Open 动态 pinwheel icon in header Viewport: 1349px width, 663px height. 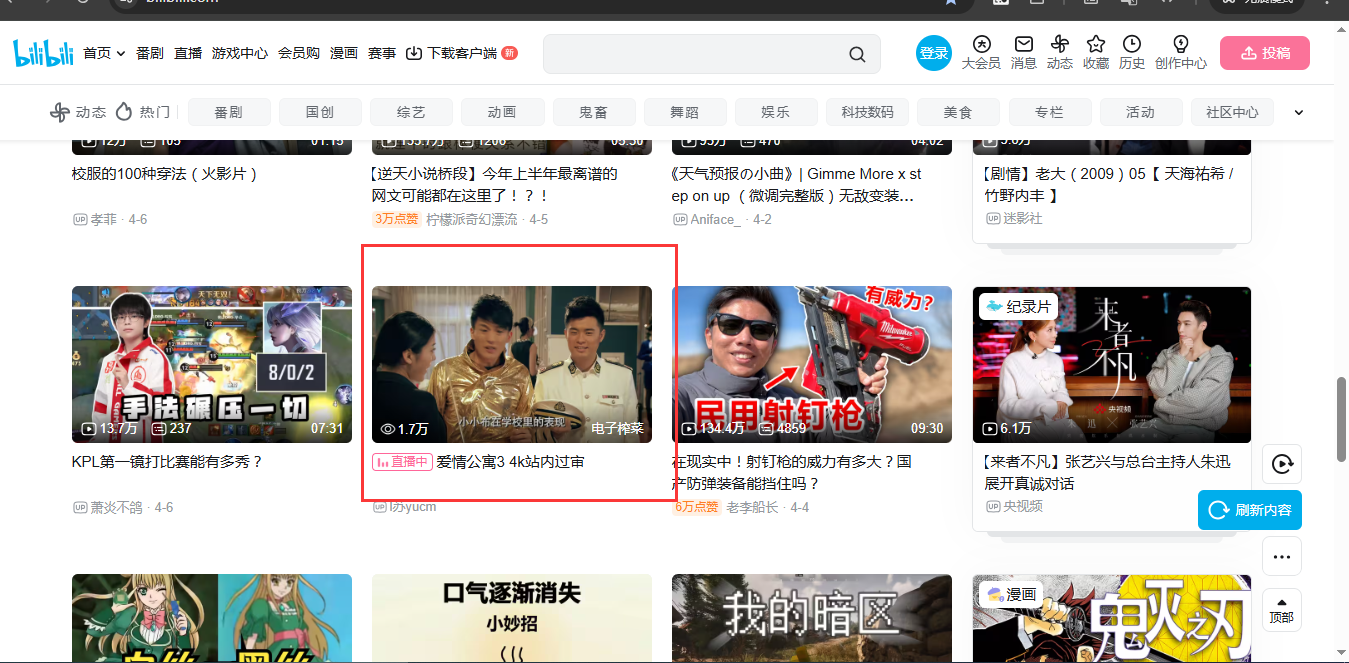point(1059,44)
